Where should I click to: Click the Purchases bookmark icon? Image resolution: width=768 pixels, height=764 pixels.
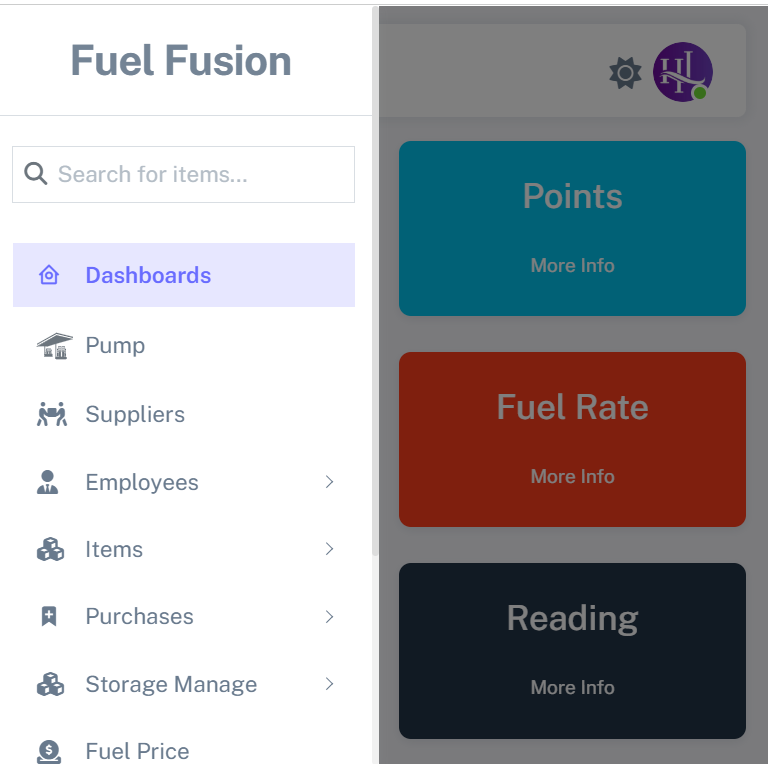pyautogui.click(x=48, y=617)
